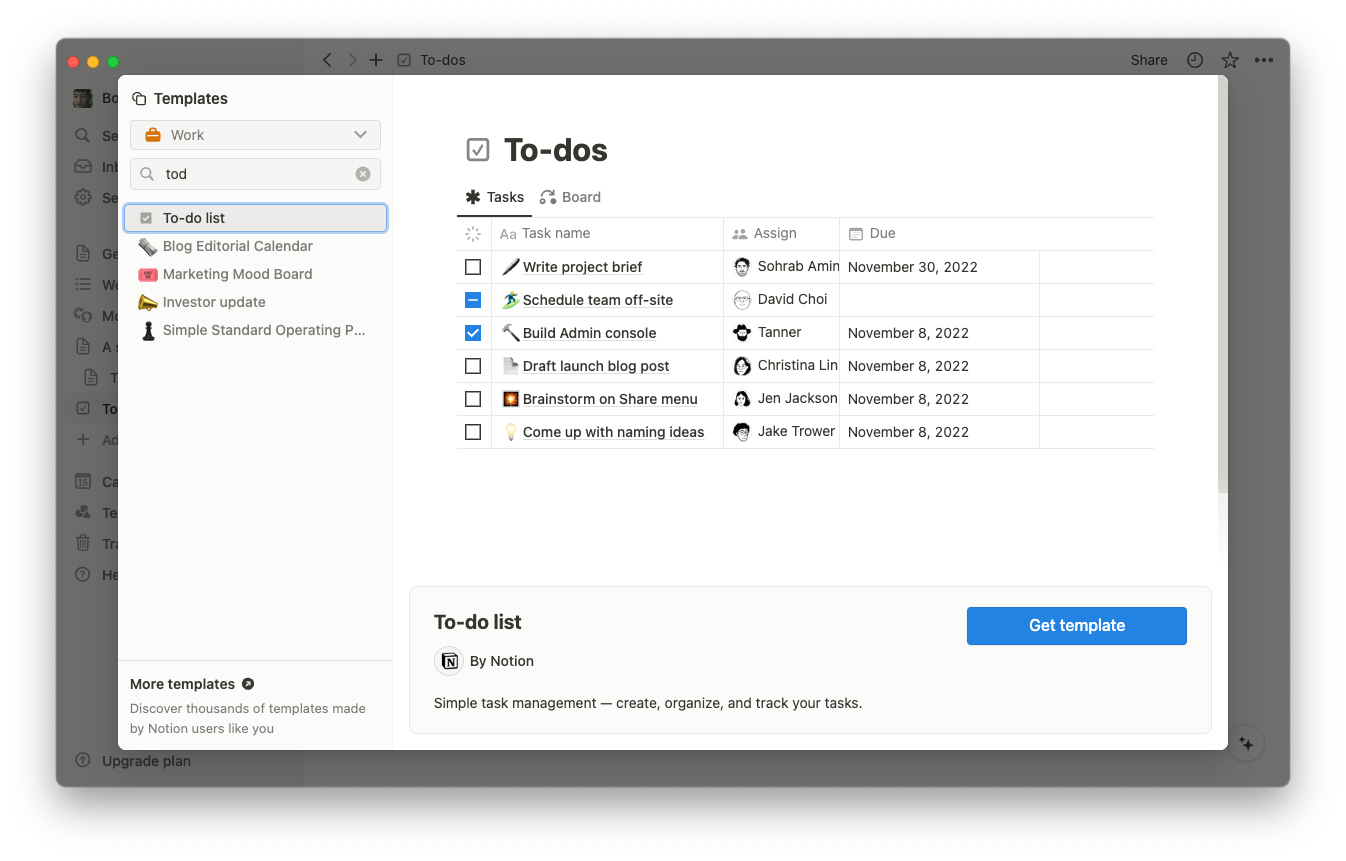Open page history clock icon

pyautogui.click(x=1195, y=60)
